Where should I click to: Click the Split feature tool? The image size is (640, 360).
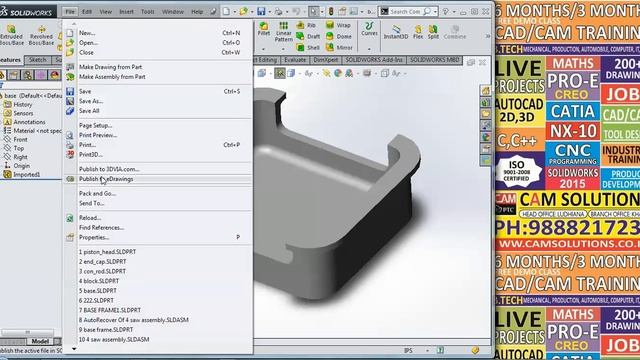(433, 32)
